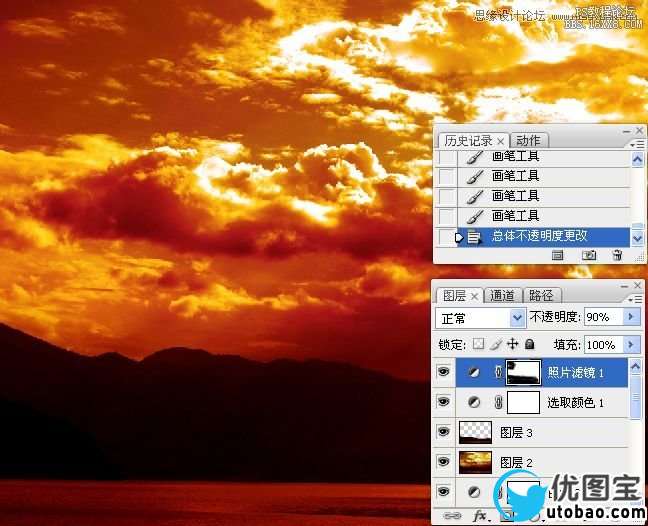Create new snapshot camera icon
Image resolution: width=648 pixels, height=526 pixels.
click(x=588, y=255)
